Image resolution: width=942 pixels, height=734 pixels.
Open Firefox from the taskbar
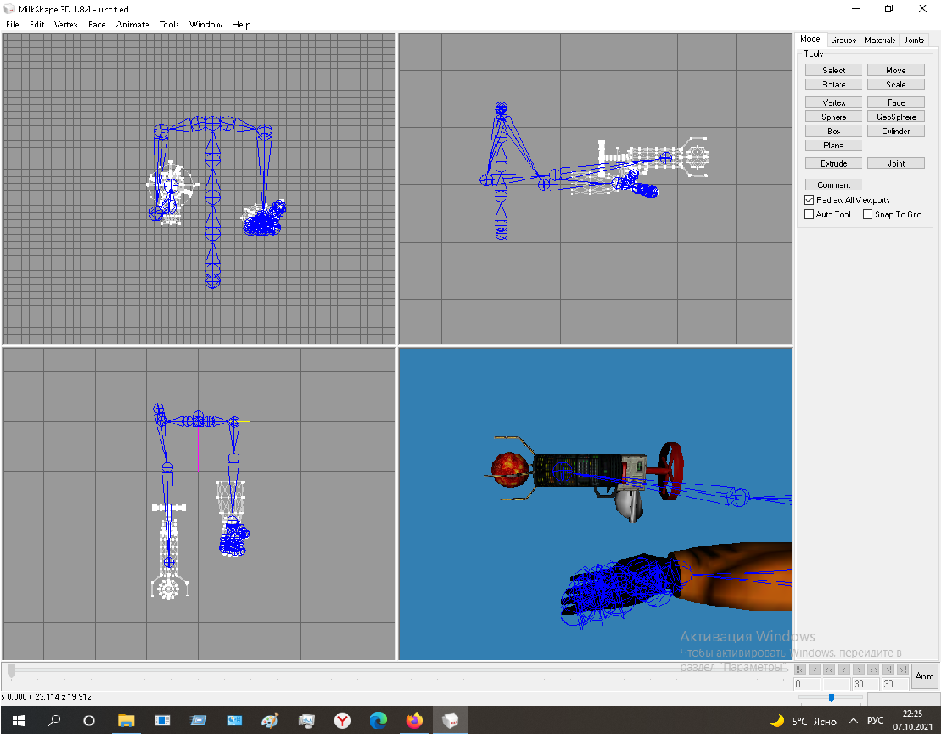tap(415, 720)
